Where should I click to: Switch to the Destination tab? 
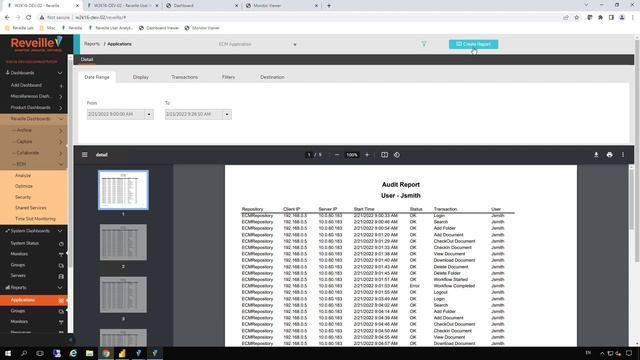[272, 77]
